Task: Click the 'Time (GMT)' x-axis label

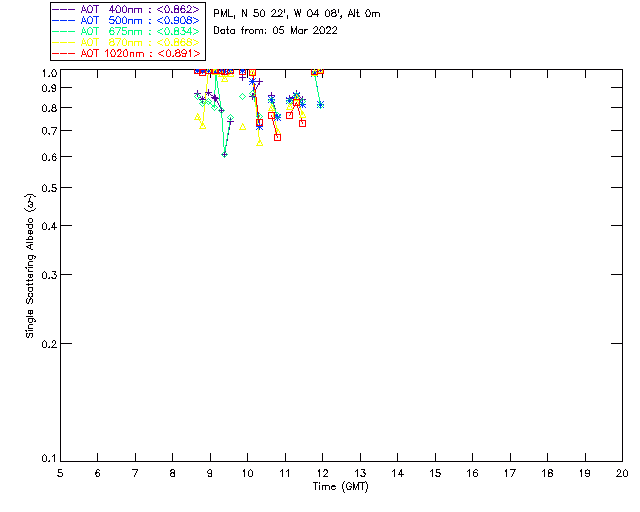Action: (341, 485)
